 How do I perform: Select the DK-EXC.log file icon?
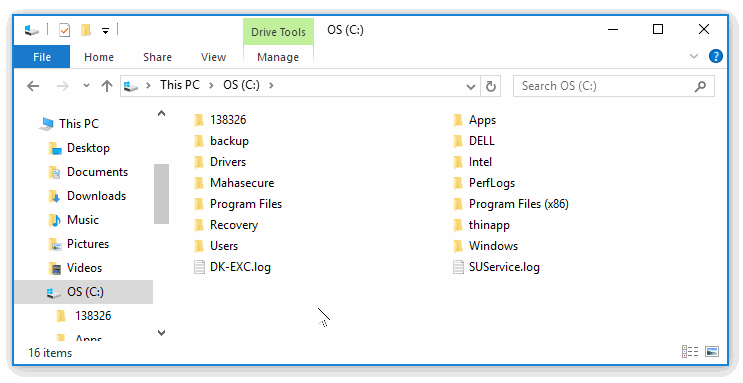[x=199, y=267]
